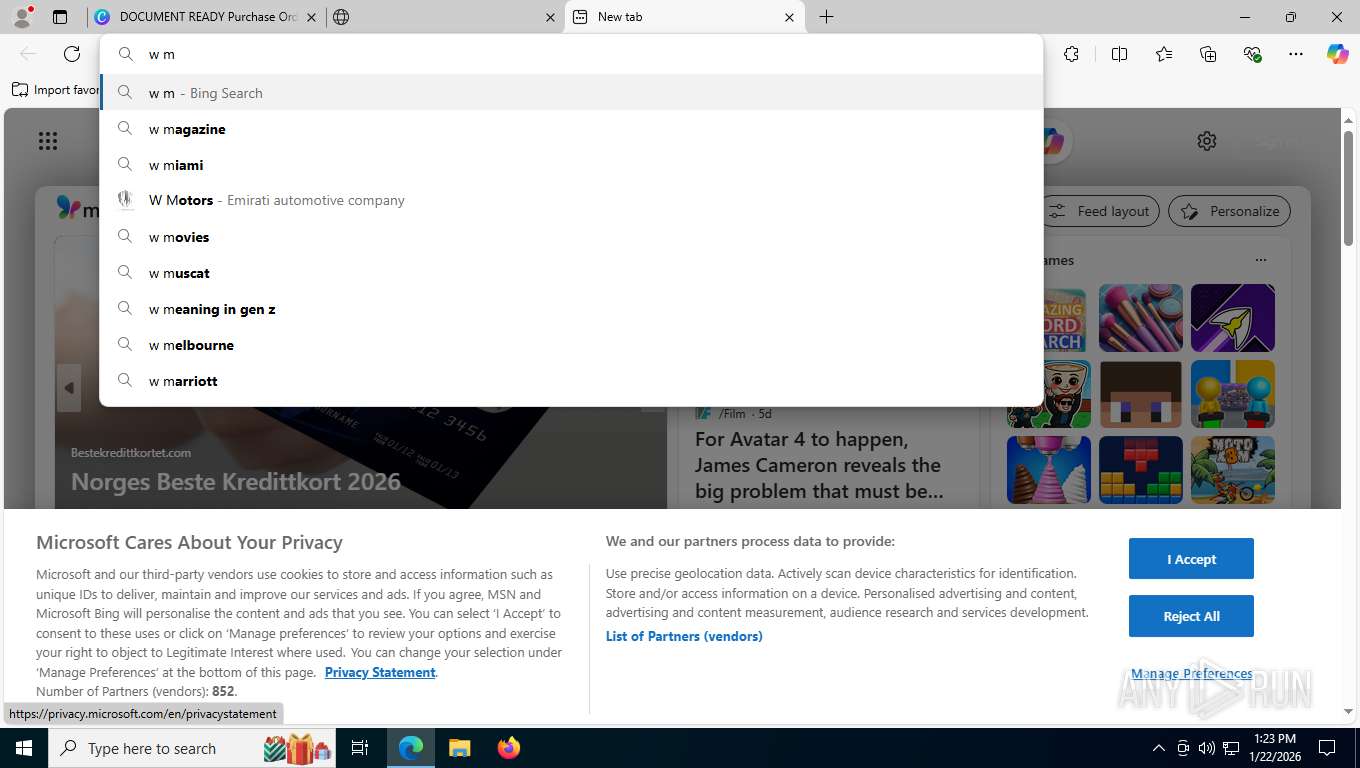
Task: Choose the 'w miami' suggestion
Action: (572, 165)
